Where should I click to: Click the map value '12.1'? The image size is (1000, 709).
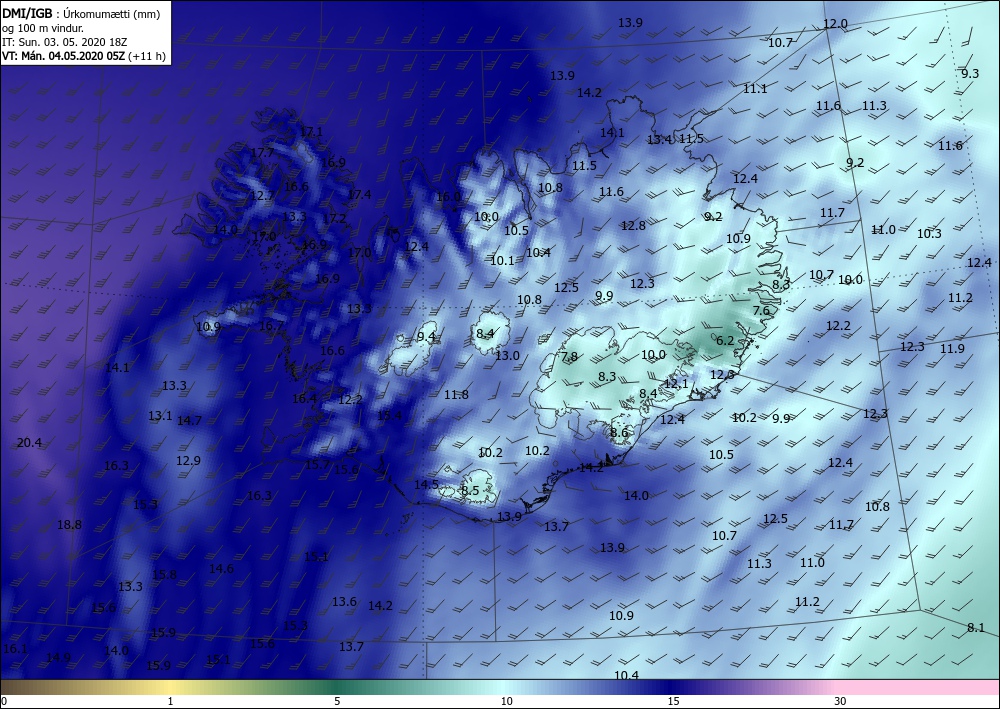coord(677,383)
